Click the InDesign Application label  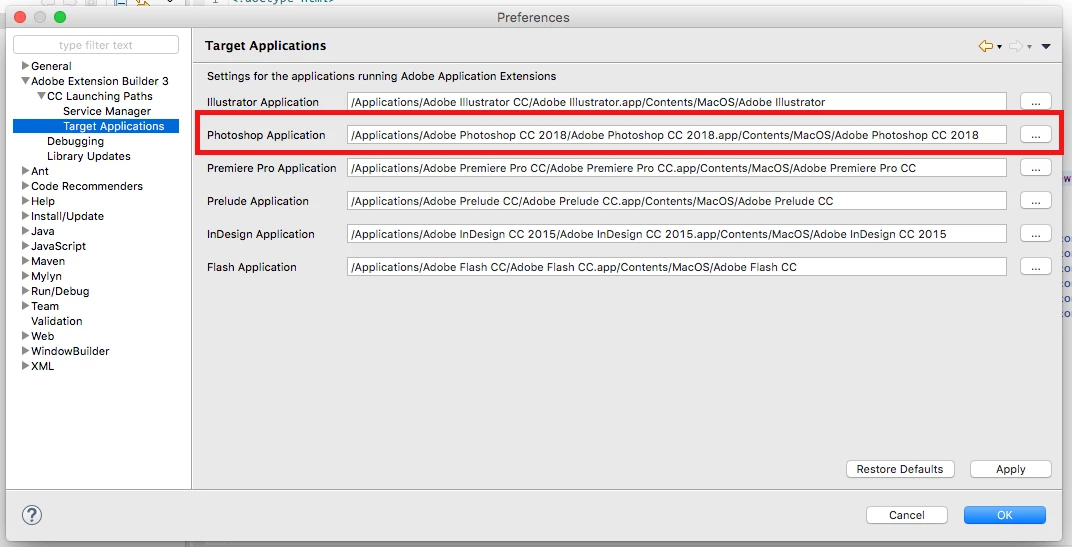coord(260,234)
